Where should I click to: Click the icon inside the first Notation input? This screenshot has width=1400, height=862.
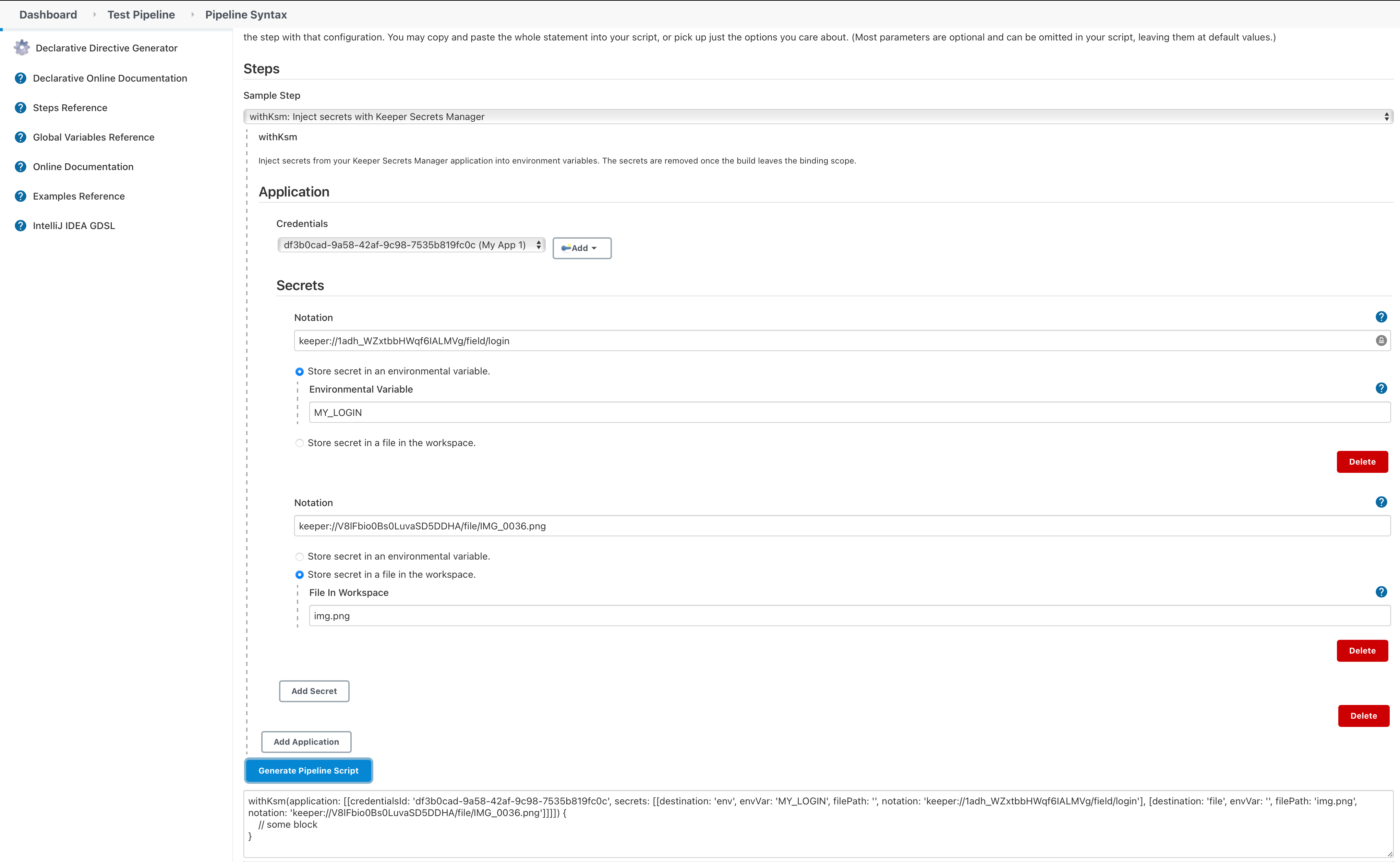[x=1380, y=340]
